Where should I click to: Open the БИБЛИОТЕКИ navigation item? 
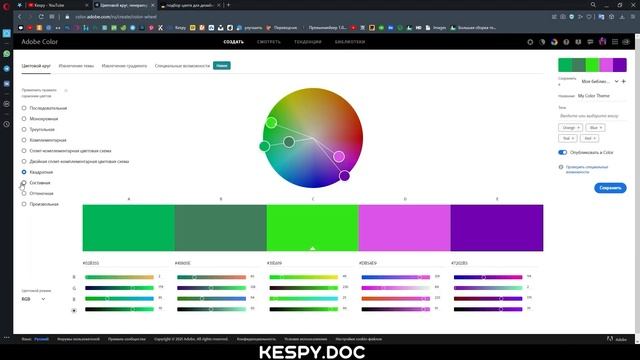(x=350, y=42)
